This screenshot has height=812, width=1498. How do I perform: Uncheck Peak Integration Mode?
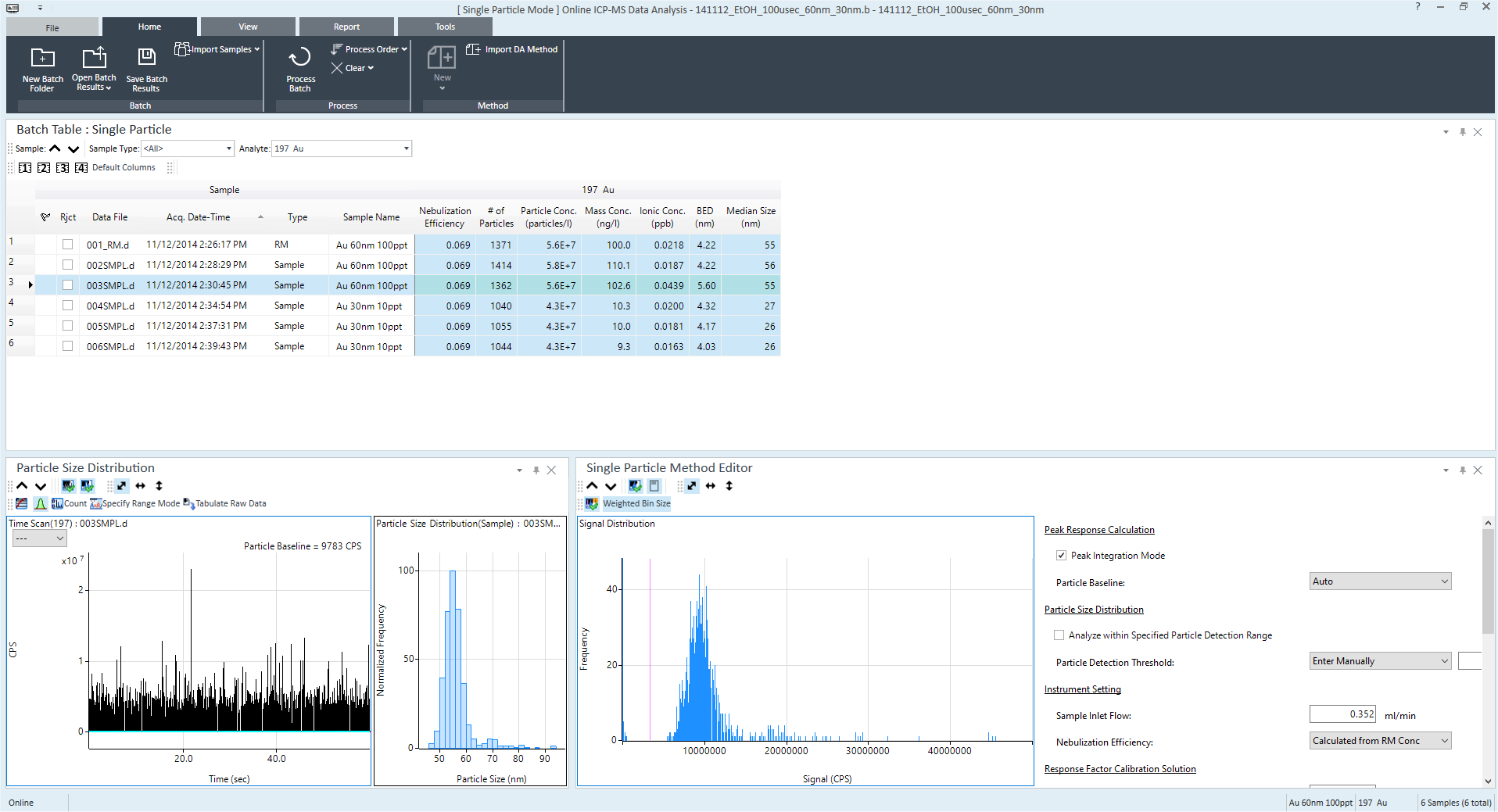[x=1061, y=556]
